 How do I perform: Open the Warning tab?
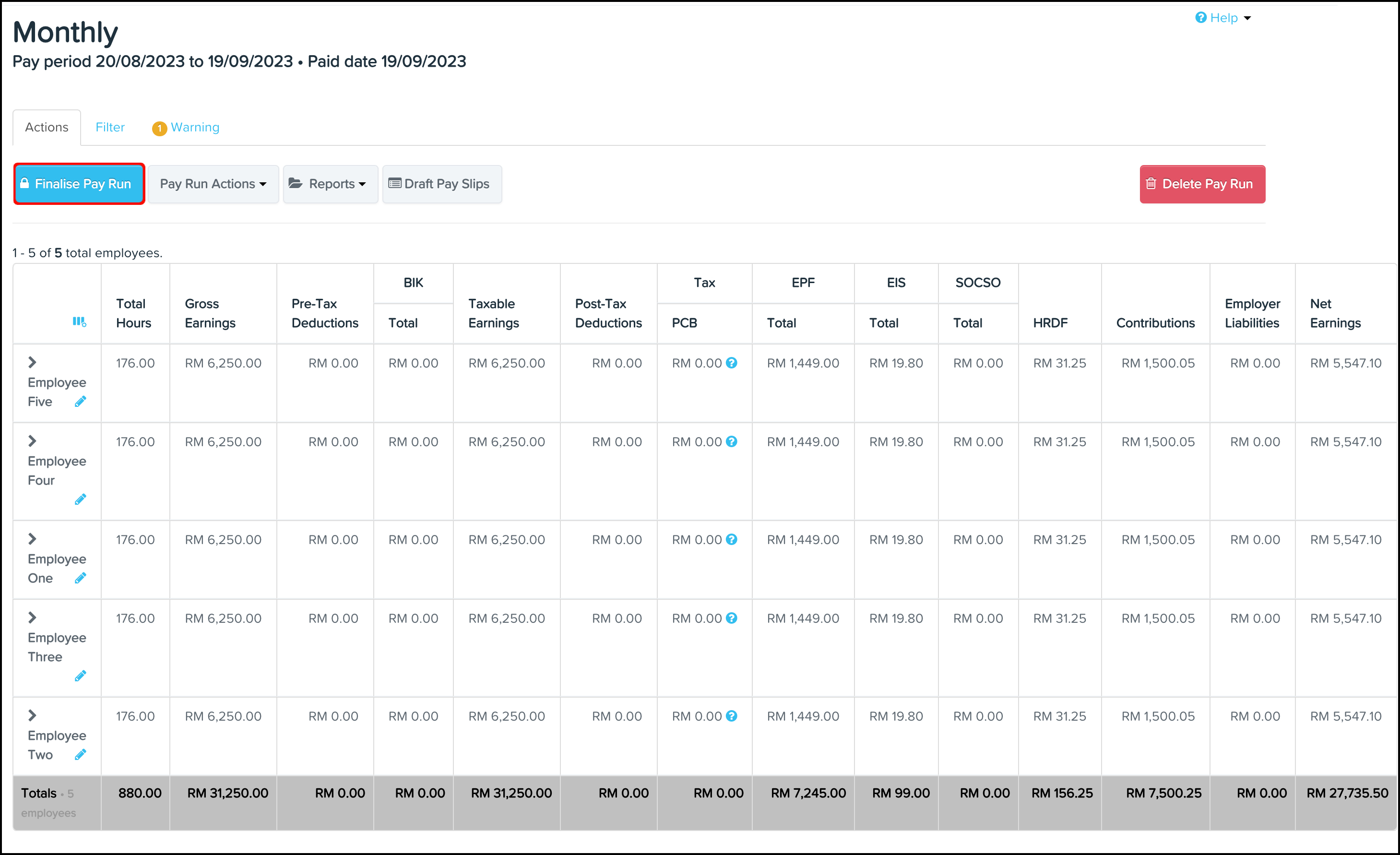tap(186, 127)
